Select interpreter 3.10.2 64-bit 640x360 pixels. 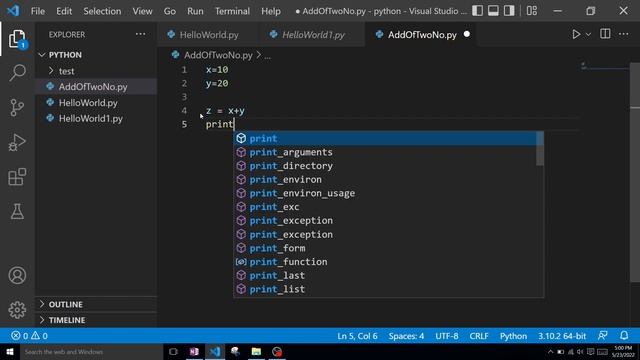point(562,336)
